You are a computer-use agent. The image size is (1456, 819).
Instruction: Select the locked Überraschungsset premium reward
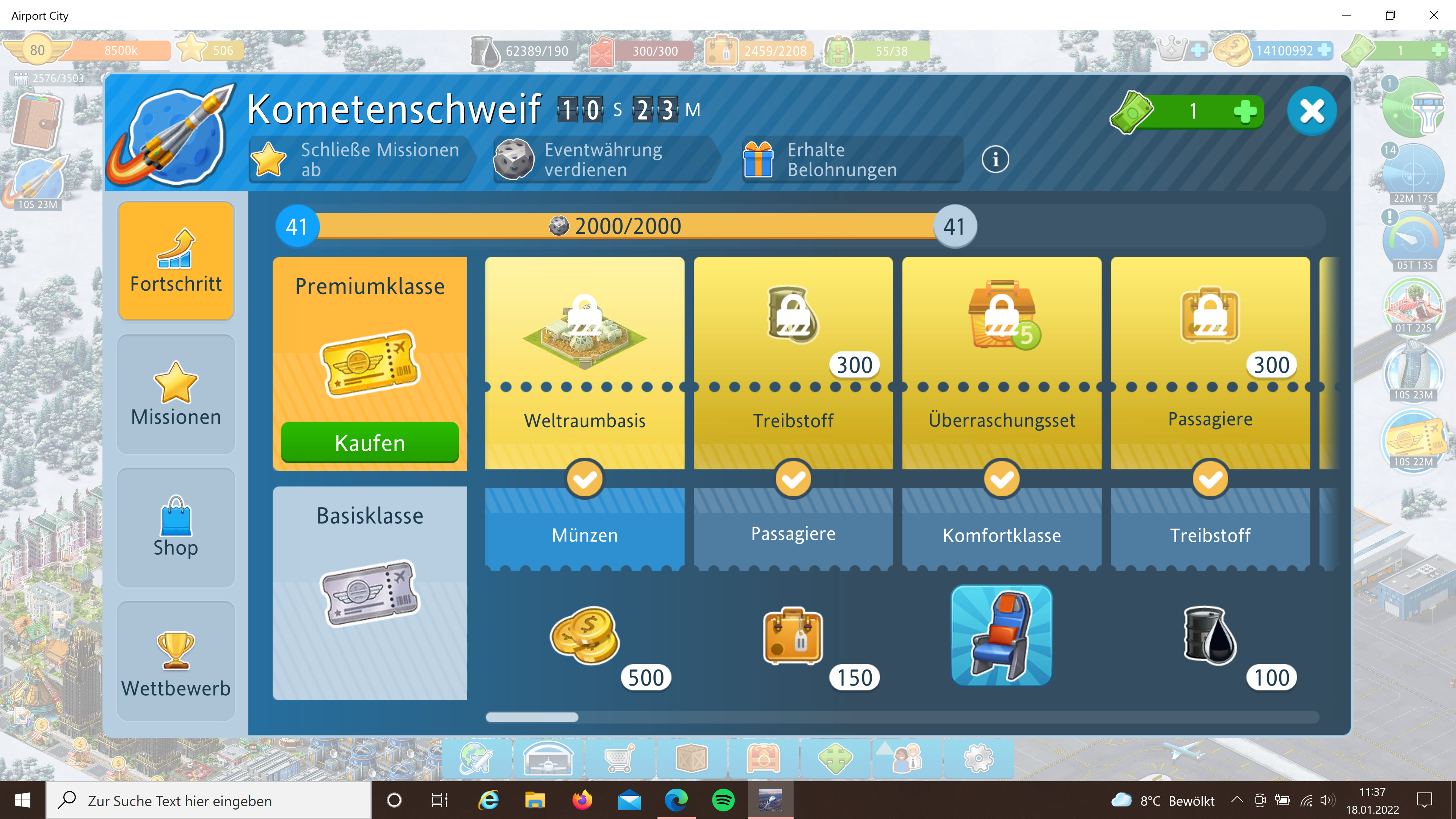(1001, 363)
